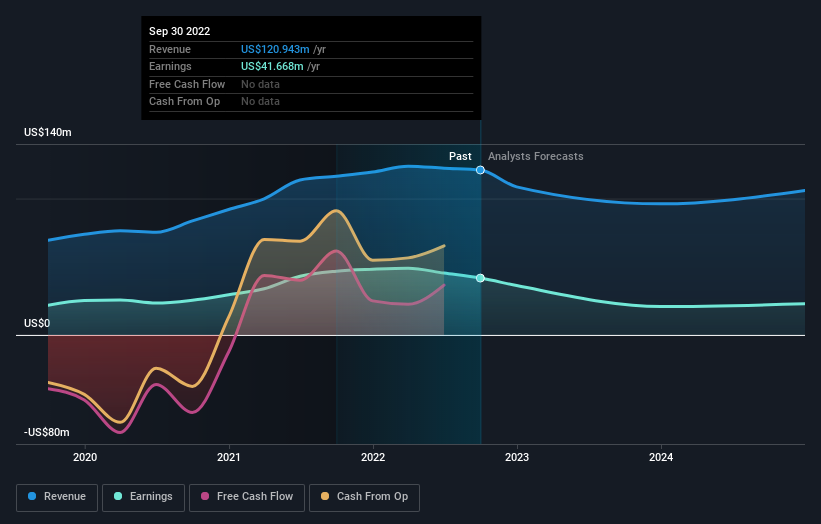Click the blue Revenue legend dot
Viewport: 821px width, 524px height.
point(32,496)
